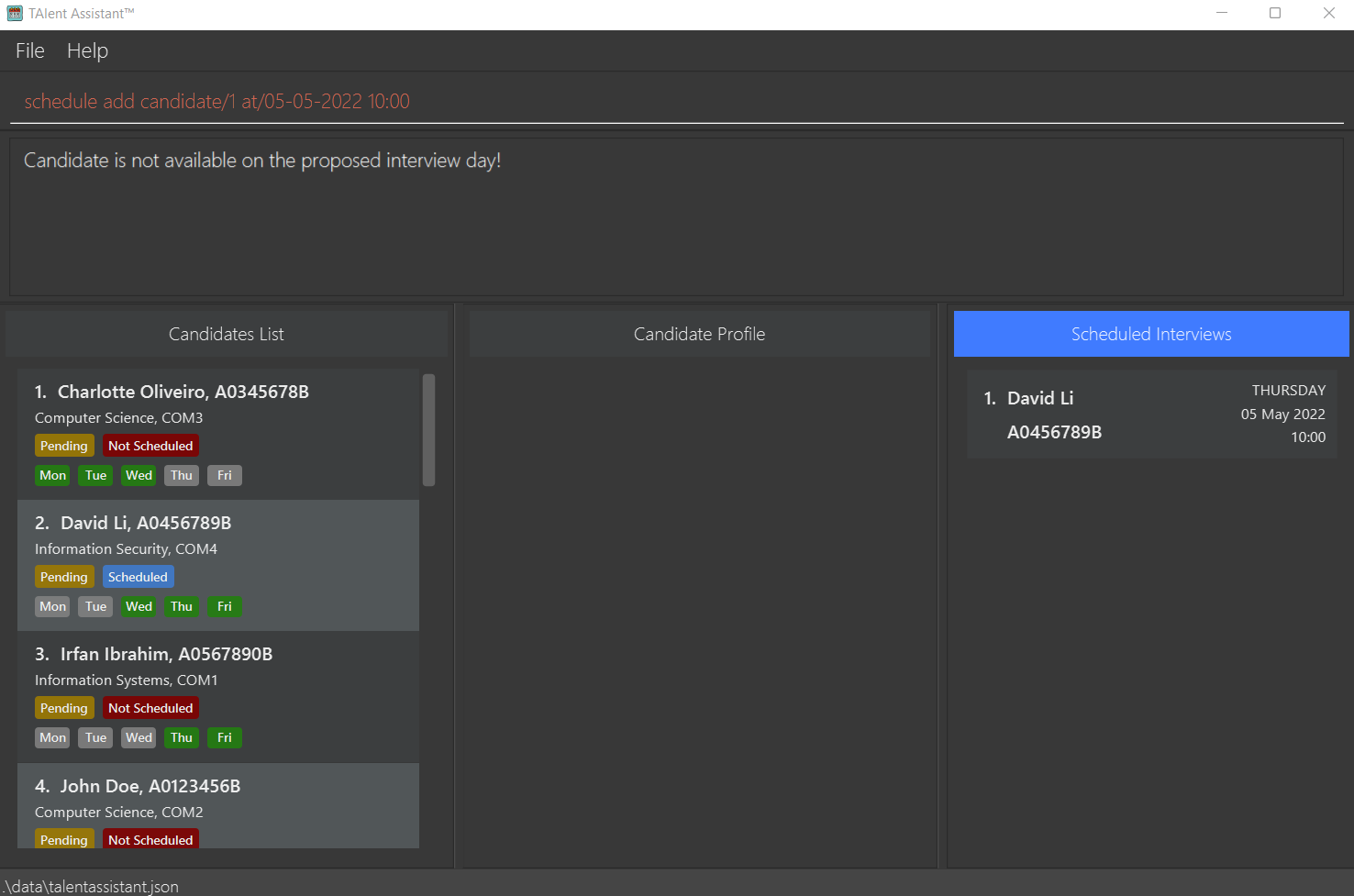Click Irfan Ibrahim's Fri availability tag
Viewport: 1354px width, 896px height.
coord(225,737)
